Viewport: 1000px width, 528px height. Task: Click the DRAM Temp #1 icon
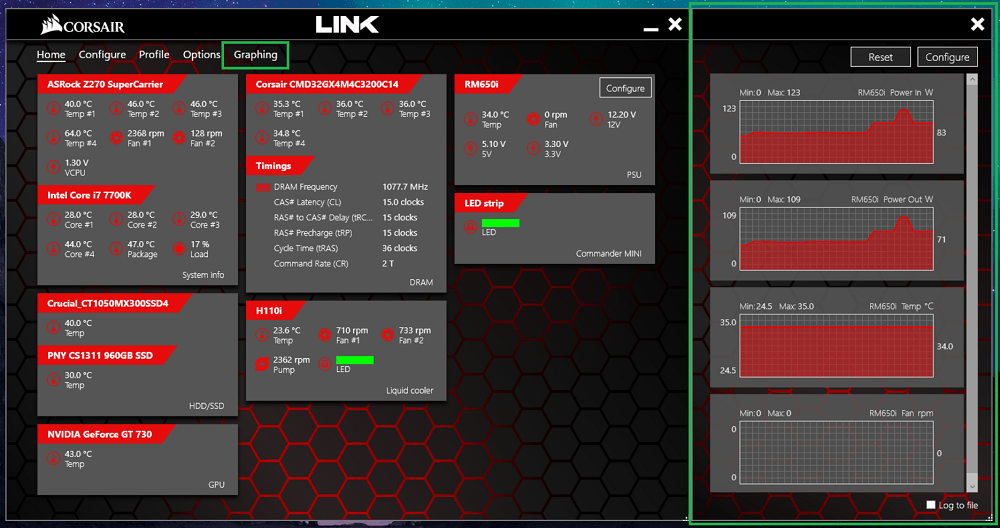pos(262,108)
